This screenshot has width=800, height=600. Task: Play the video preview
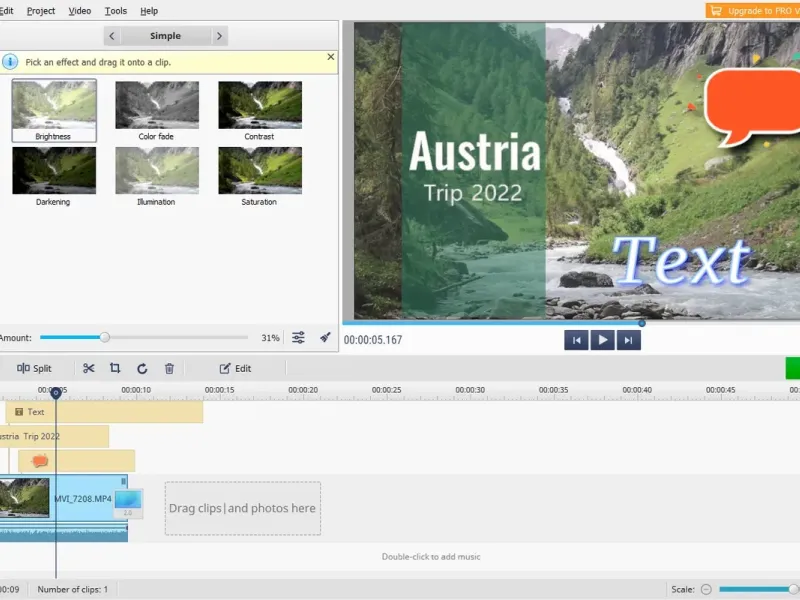point(603,340)
